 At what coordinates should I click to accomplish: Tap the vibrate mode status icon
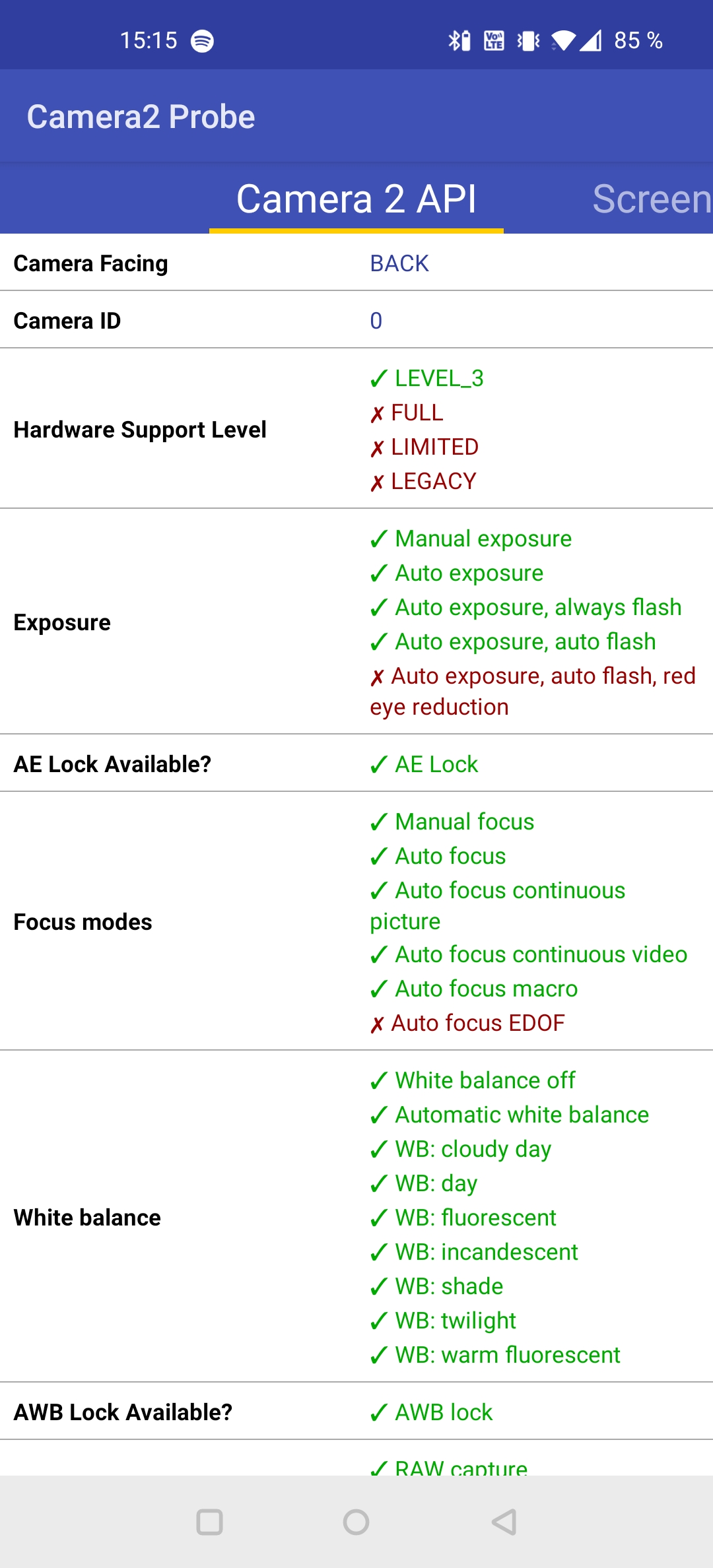[528, 41]
